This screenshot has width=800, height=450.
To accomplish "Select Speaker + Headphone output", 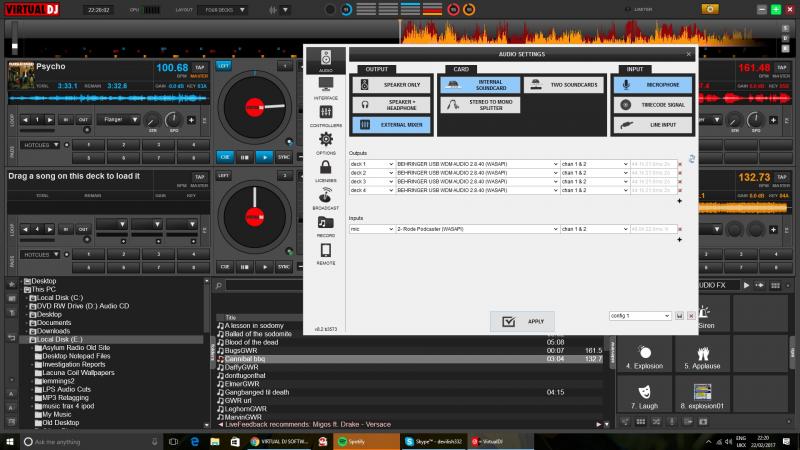I will pos(391,105).
